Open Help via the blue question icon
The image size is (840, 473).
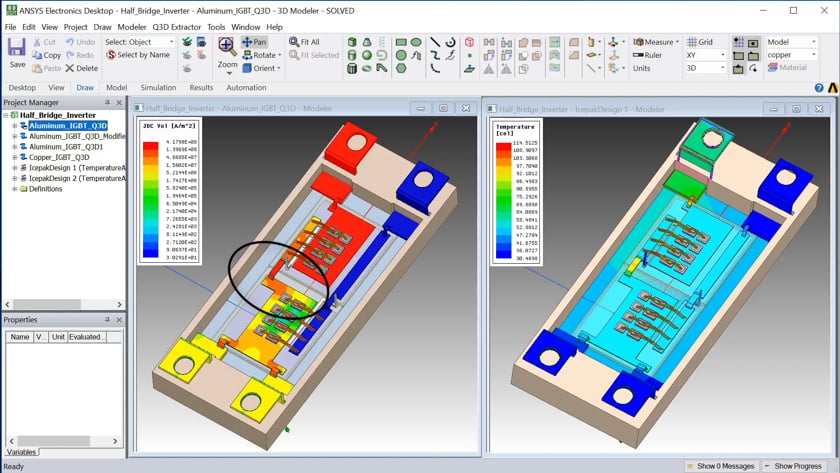[819, 88]
